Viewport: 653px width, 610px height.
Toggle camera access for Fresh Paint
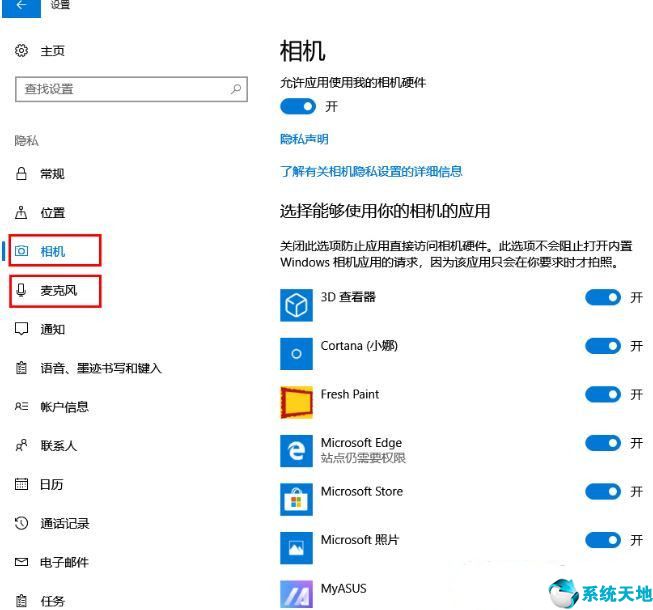tap(603, 394)
